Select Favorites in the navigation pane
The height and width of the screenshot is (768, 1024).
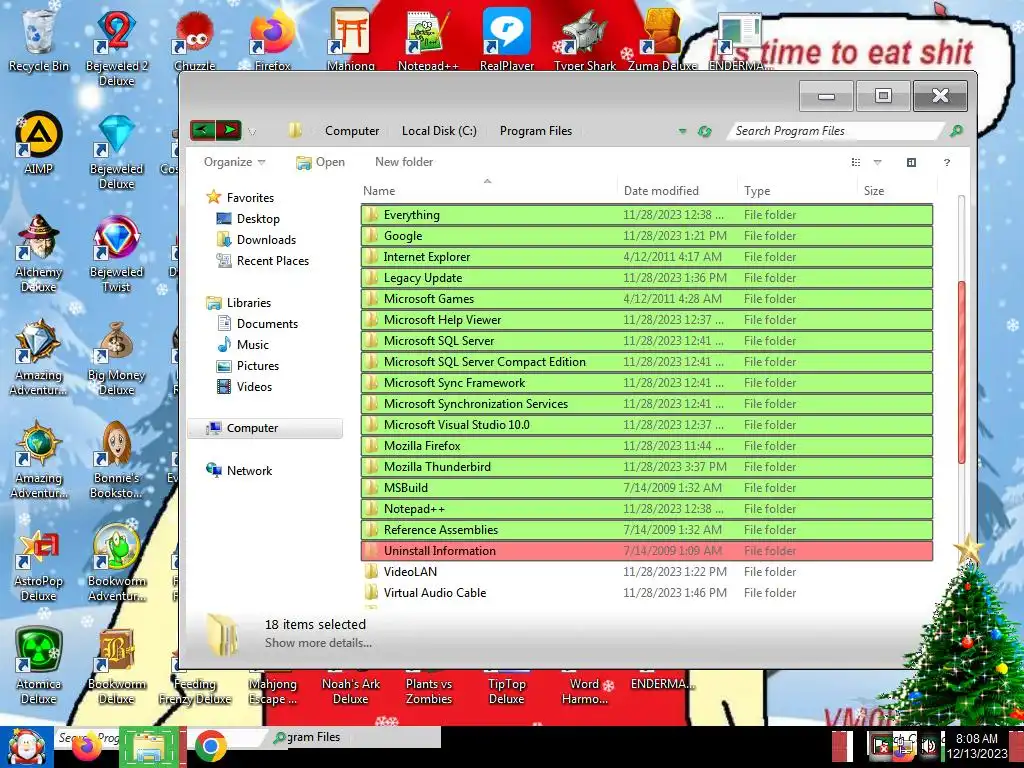click(x=240, y=197)
